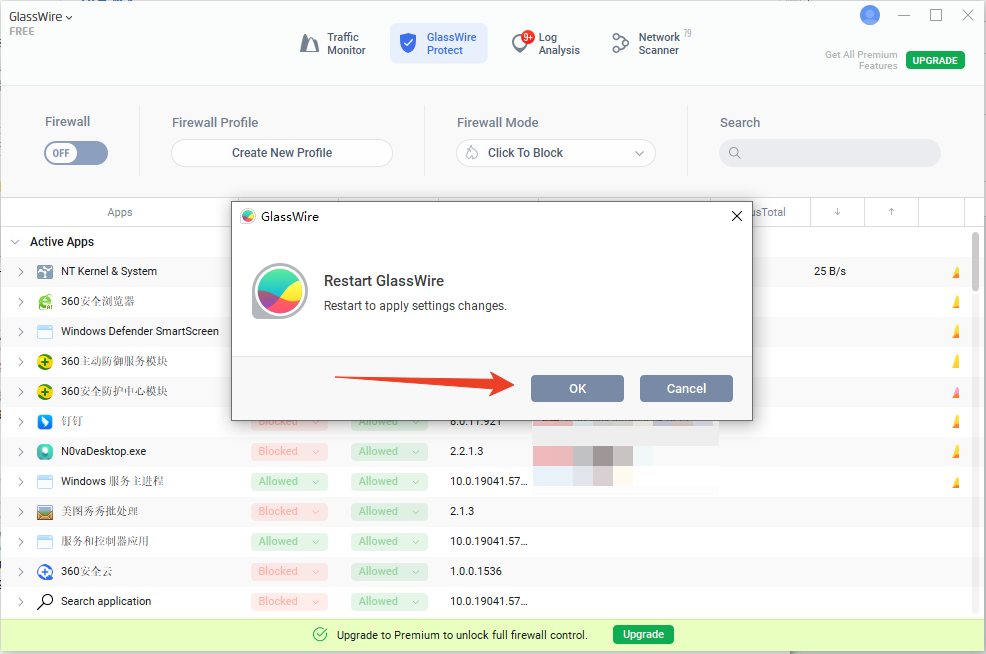Sort by the download arrow column
Image resolution: width=986 pixels, height=654 pixels.
point(837,212)
